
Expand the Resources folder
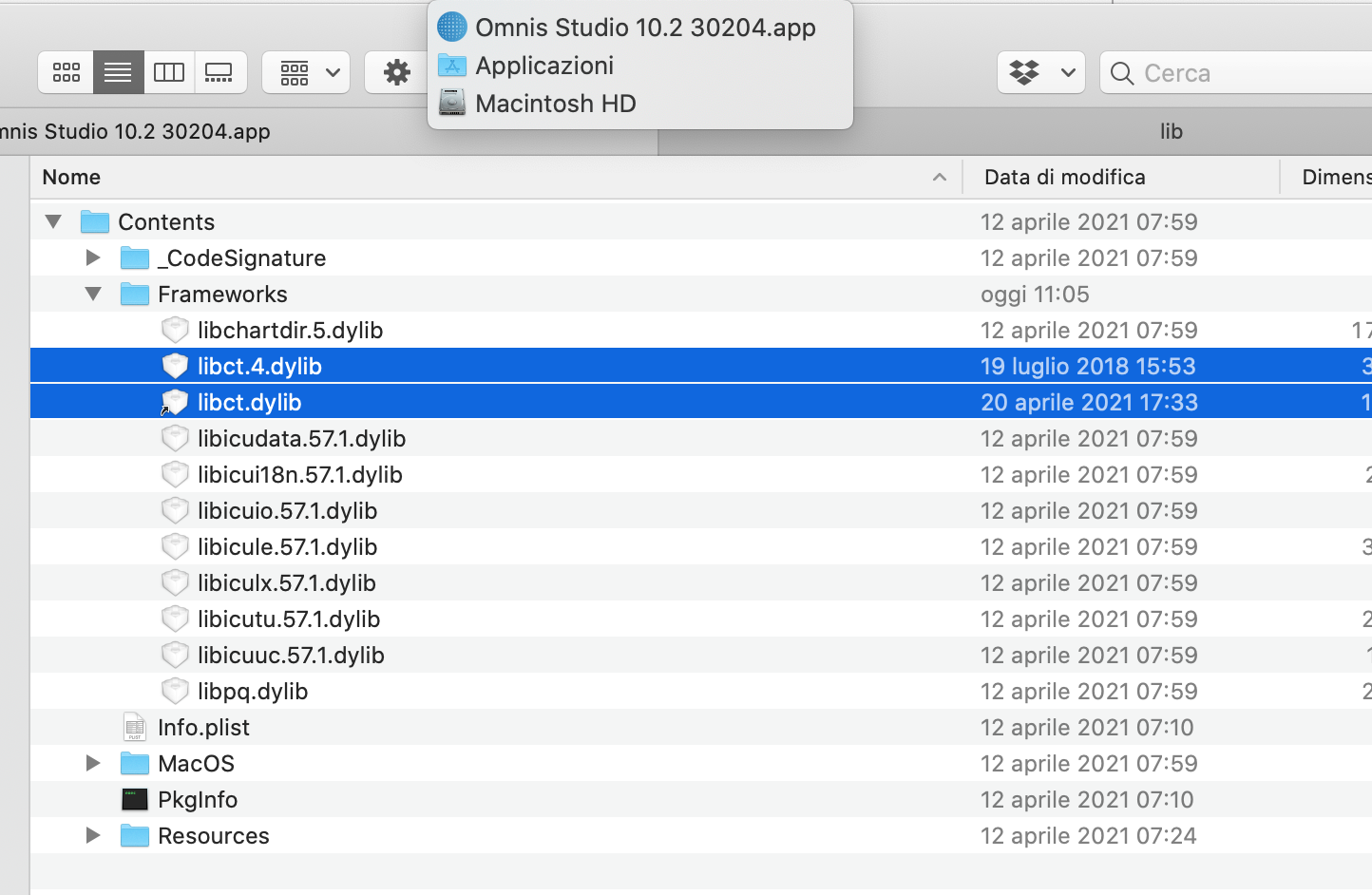coord(93,835)
